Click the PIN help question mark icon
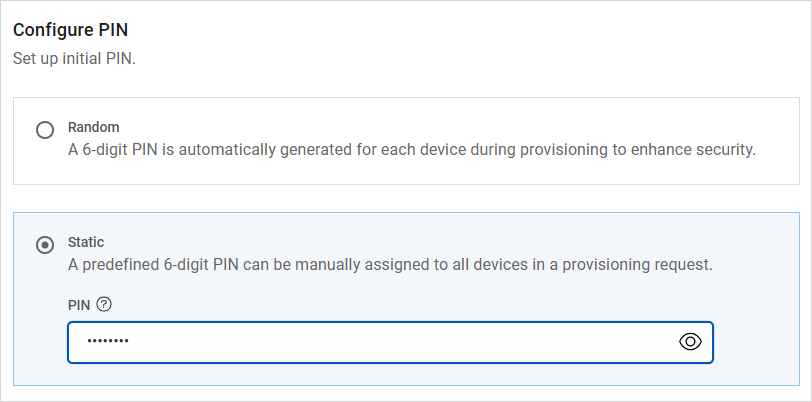Screen dimensions: 812x402 [x=104, y=303]
